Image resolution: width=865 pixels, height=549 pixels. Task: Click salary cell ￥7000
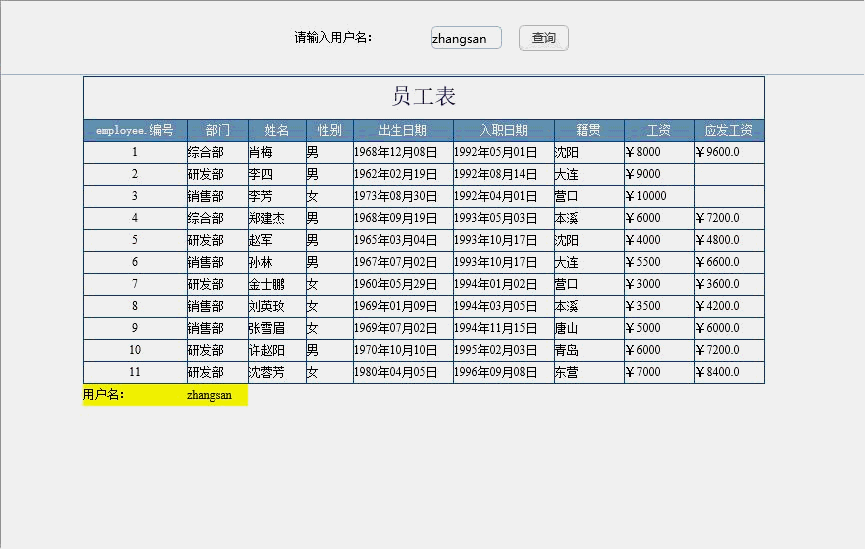click(659, 372)
